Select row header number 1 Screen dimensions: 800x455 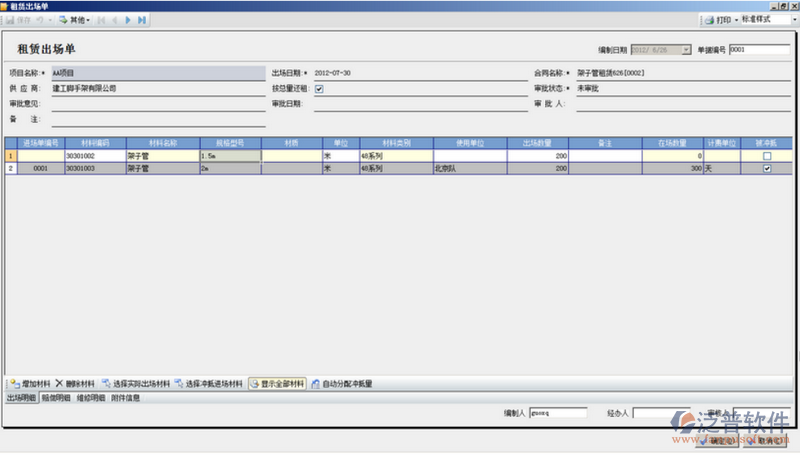(x=11, y=156)
